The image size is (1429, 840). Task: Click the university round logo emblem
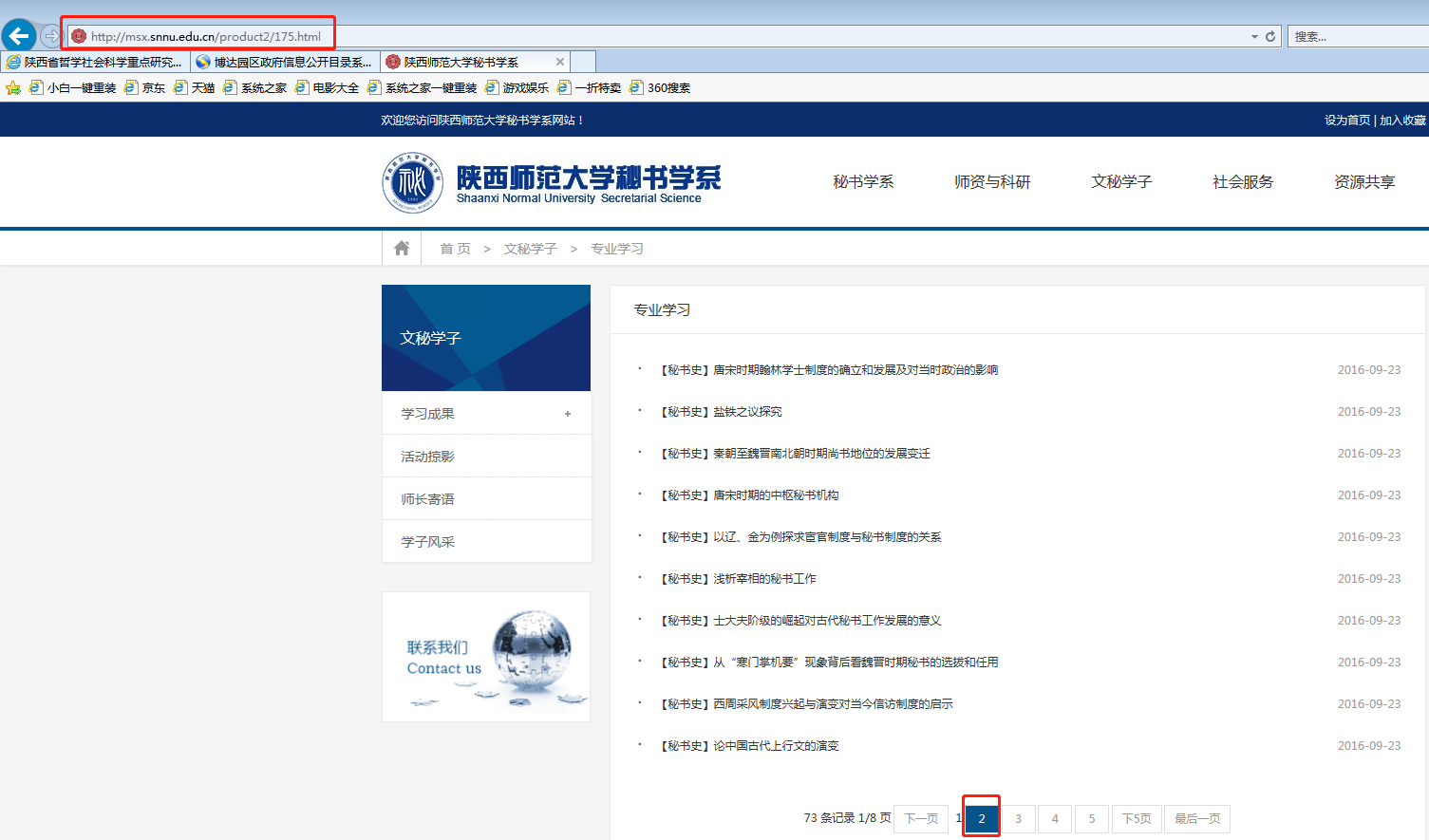[412, 182]
